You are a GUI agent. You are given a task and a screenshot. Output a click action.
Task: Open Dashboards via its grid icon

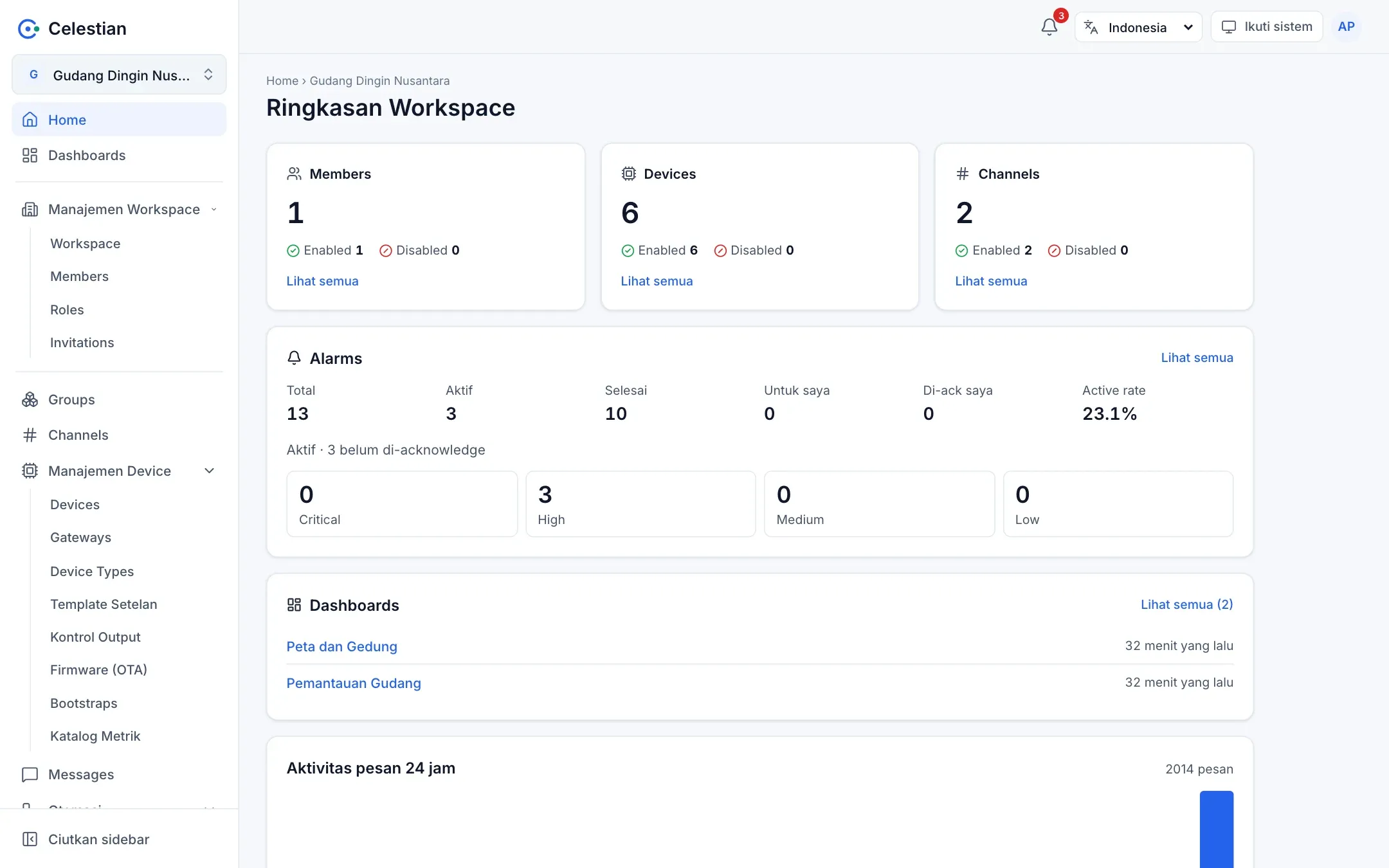pos(30,155)
